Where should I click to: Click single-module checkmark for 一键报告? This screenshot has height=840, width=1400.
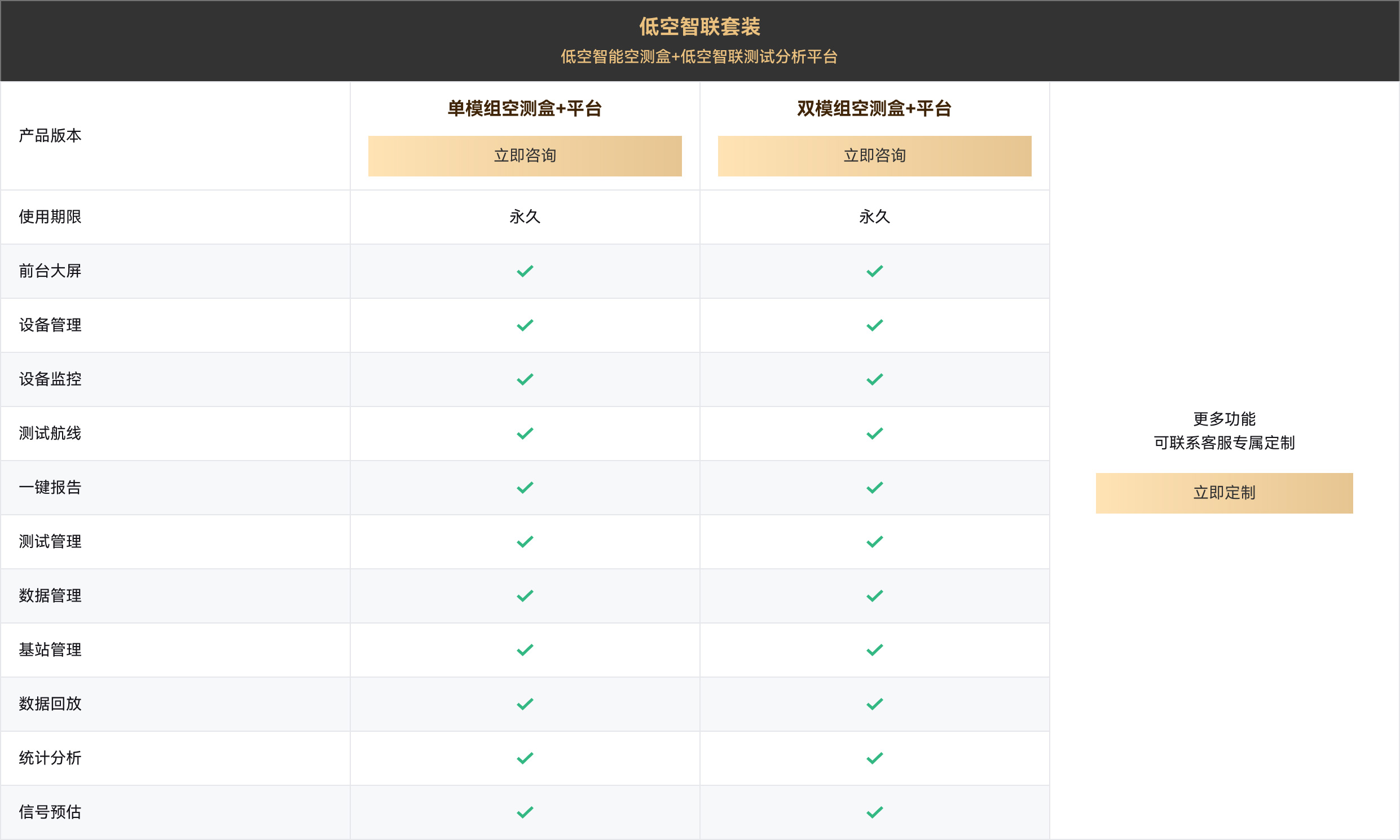pos(525,487)
